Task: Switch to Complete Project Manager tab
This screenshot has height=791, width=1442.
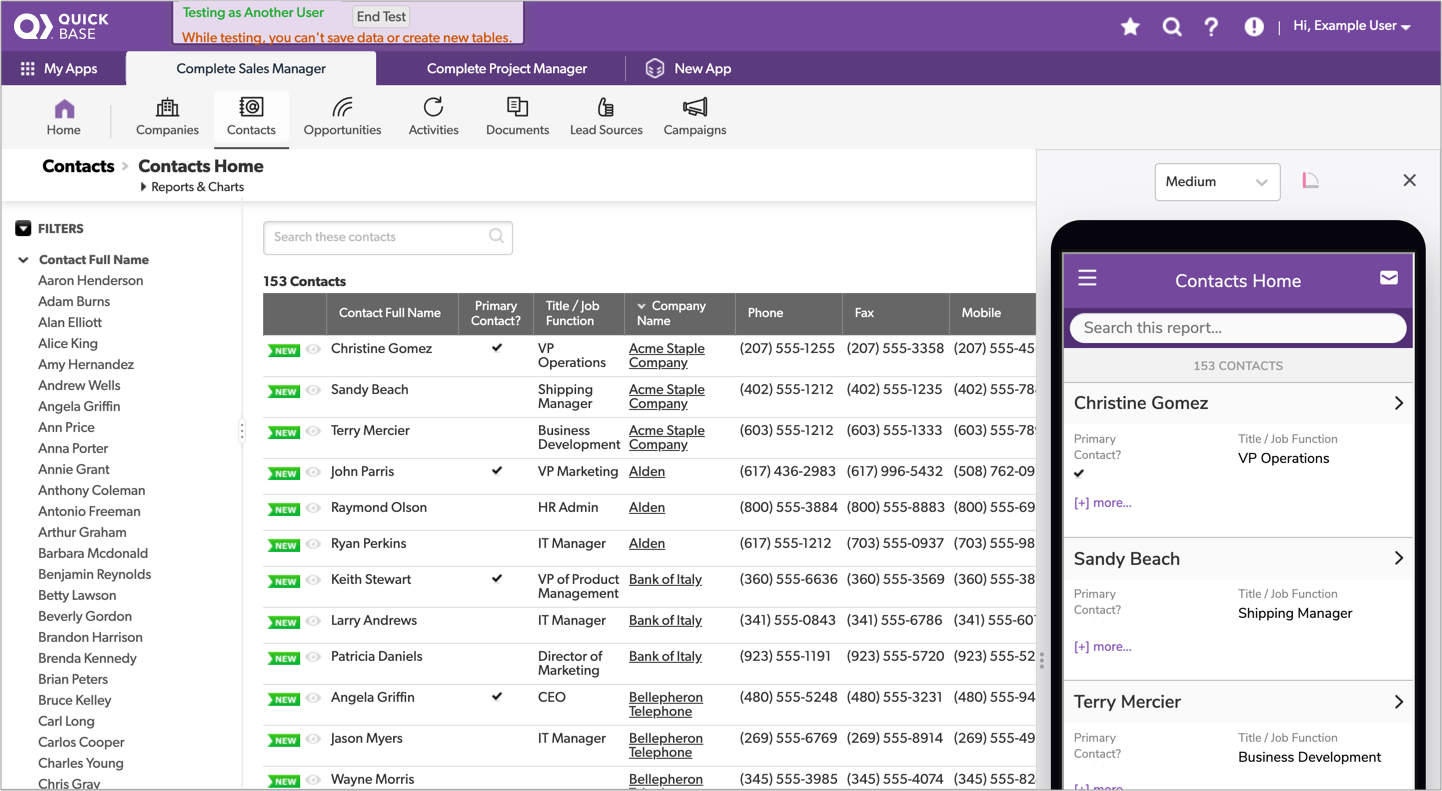Action: [507, 69]
